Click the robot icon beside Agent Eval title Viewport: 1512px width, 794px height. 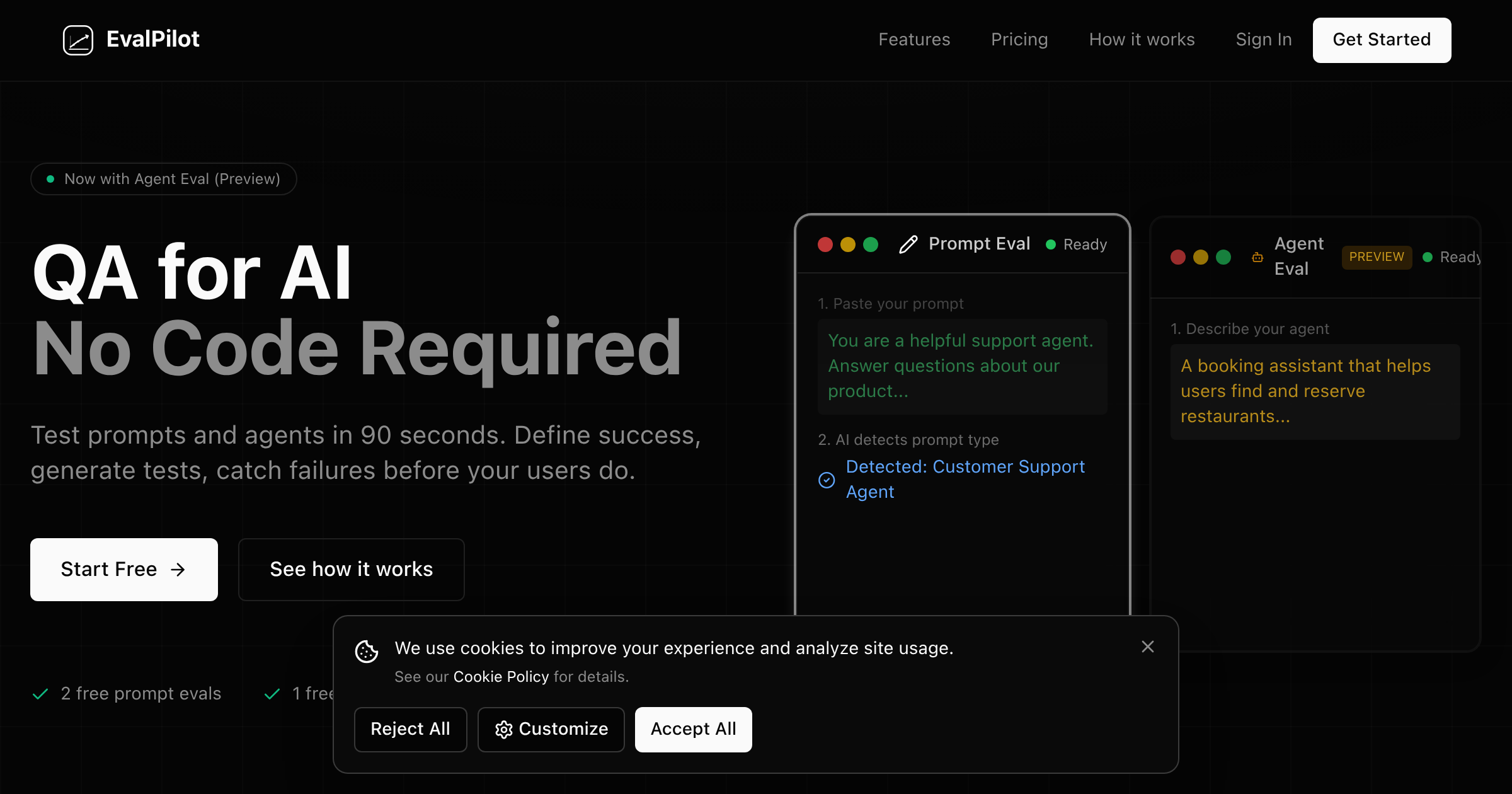[x=1257, y=258]
